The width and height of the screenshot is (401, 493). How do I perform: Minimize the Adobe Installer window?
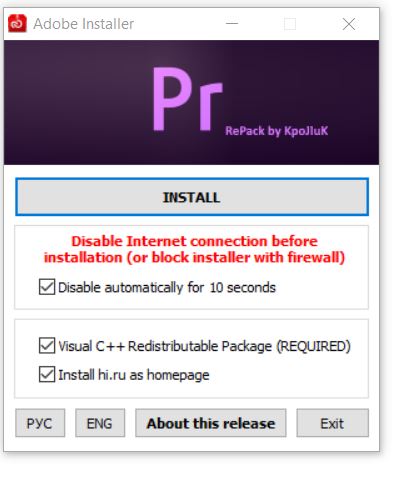tap(232, 24)
